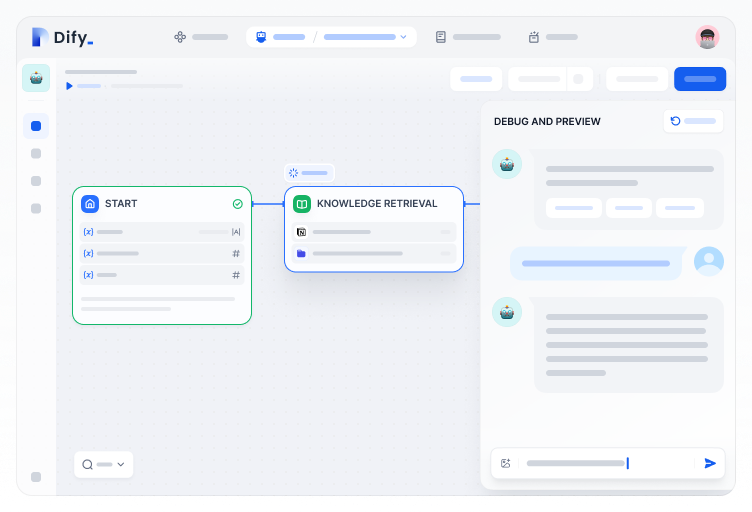The height and width of the screenshot is (512, 752).
Task: Click the user avatar in top right
Action: pyautogui.click(x=707, y=38)
